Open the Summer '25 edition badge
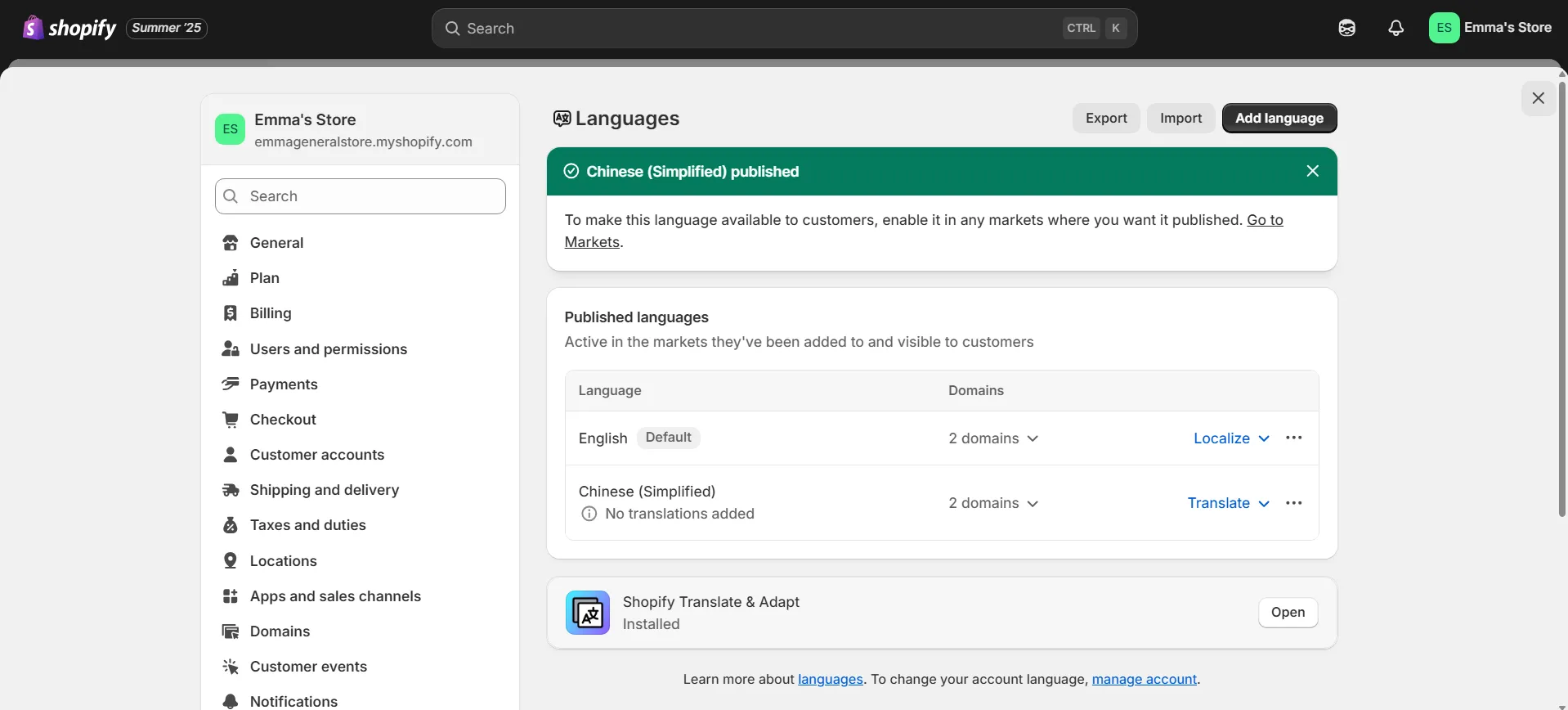Image resolution: width=1568 pixels, height=710 pixels. 167,28
